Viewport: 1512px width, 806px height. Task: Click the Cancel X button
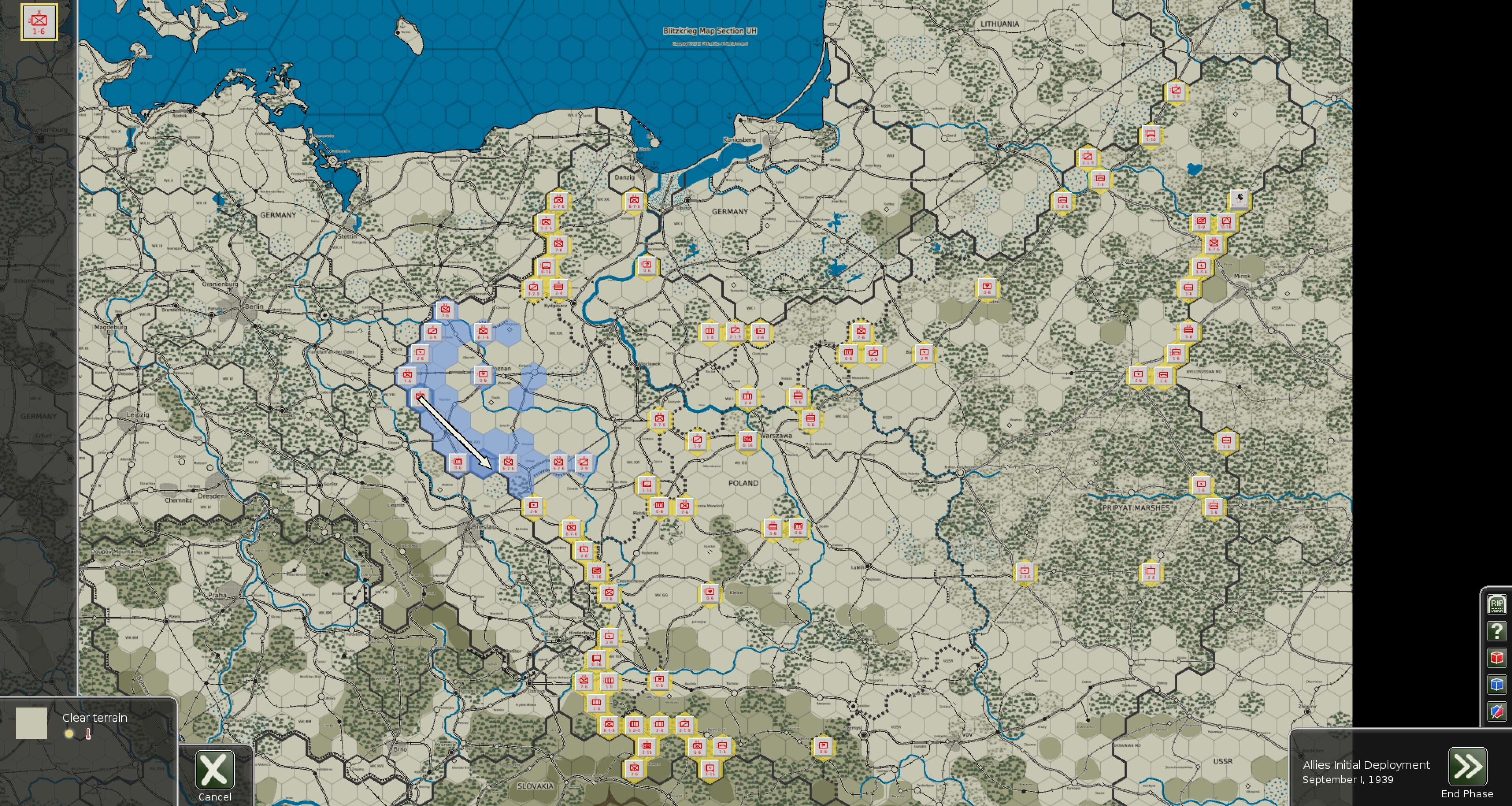[214, 769]
